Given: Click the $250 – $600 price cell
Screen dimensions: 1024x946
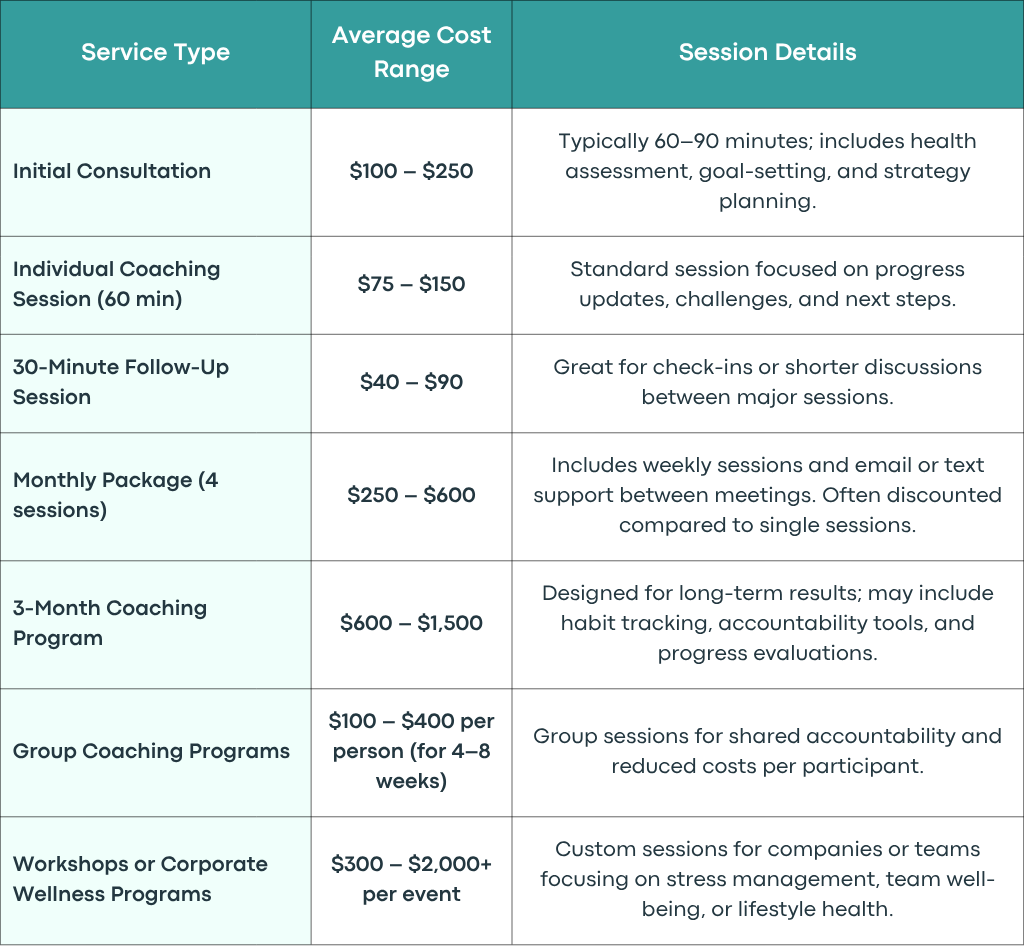Looking at the screenshot, I should pos(411,495).
